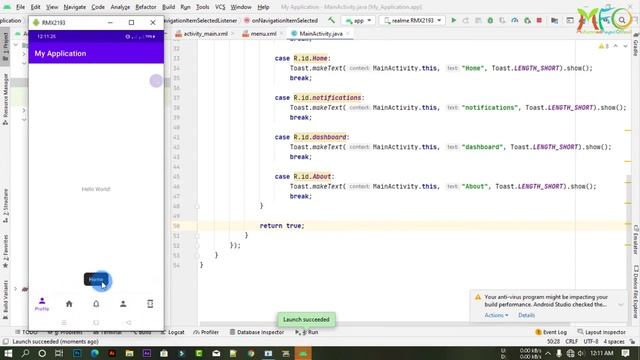Click the Gradle side panel tab
This screenshot has height=360, width=640.
[636, 45]
